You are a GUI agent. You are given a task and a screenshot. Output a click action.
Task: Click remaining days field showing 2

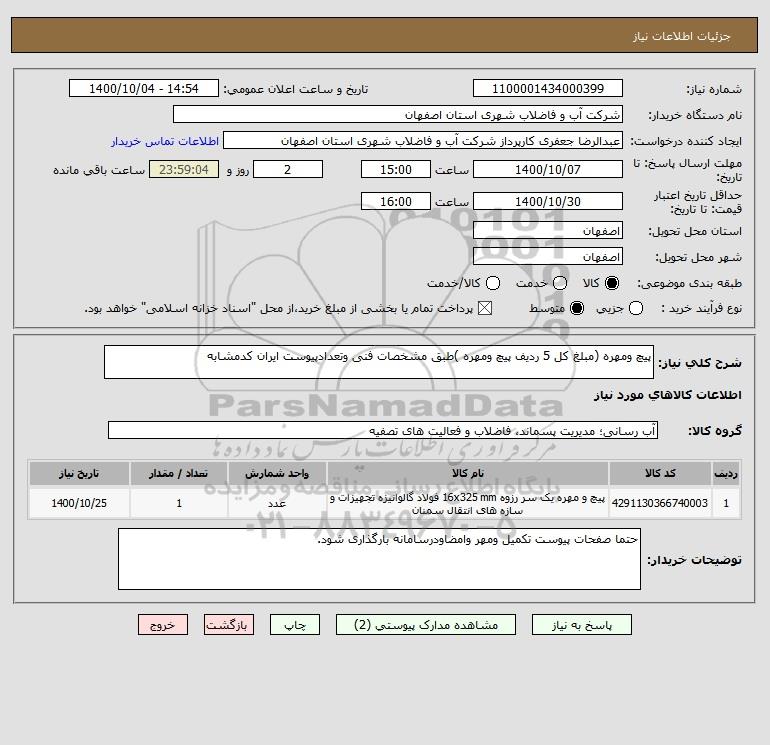pyautogui.click(x=288, y=169)
